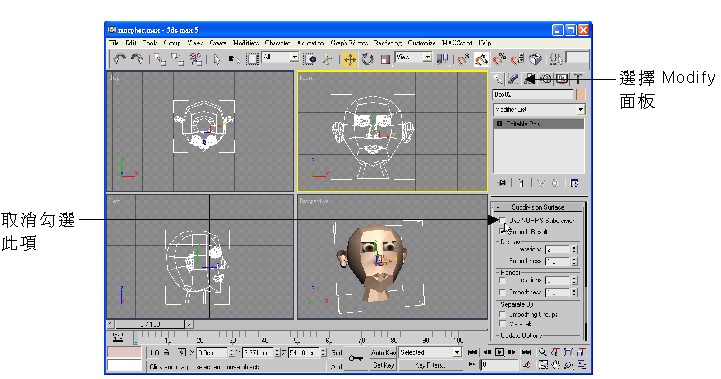Click the Pan hand viewport control
Screen dimensions: 721x379
coord(556,365)
